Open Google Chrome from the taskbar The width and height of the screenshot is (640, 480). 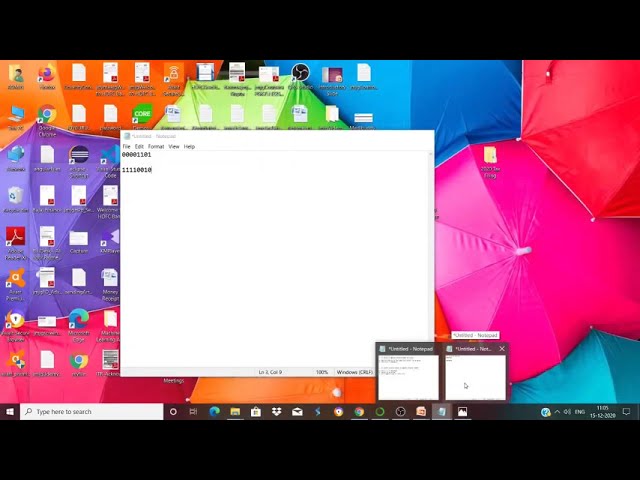tap(359, 412)
